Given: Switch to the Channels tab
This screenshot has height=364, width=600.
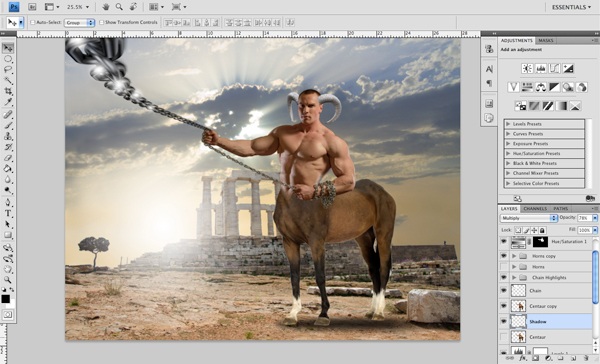Looking at the screenshot, I should [535, 209].
